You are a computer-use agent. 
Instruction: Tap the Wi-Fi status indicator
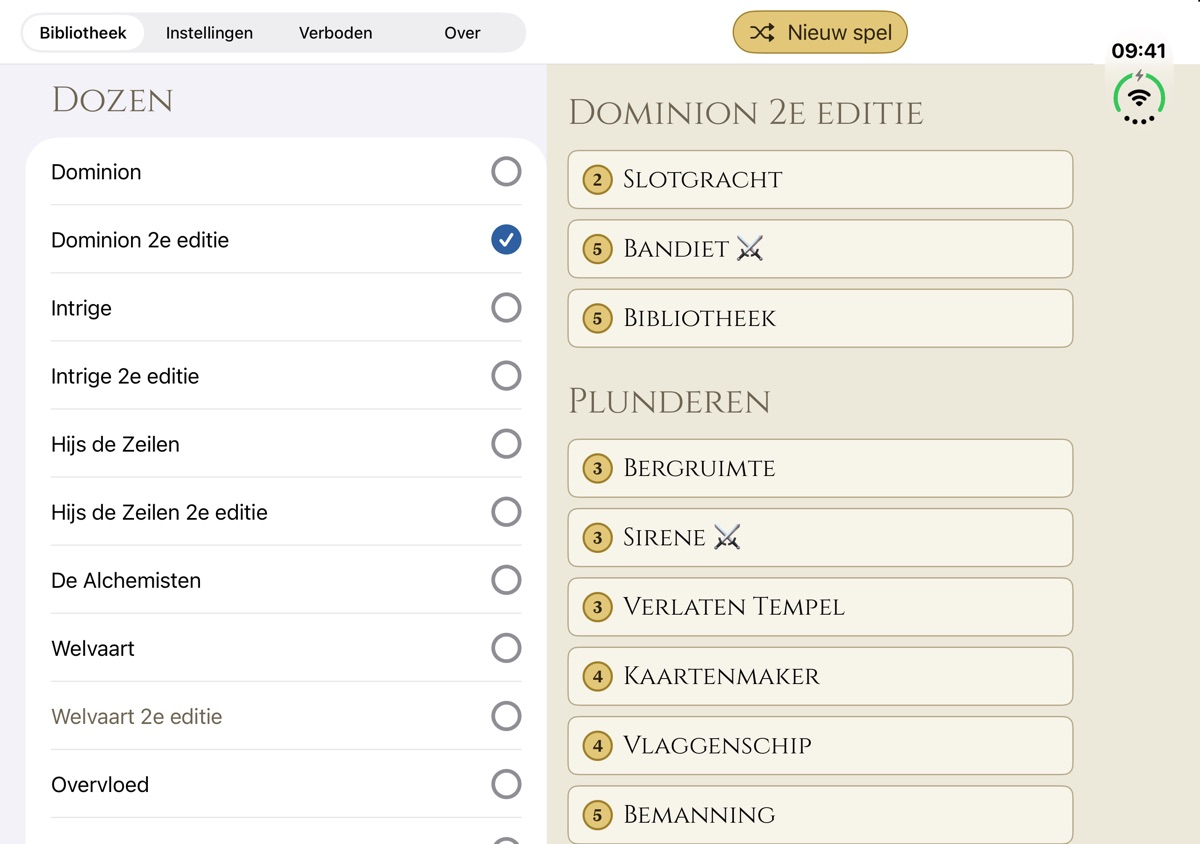[x=1139, y=97]
